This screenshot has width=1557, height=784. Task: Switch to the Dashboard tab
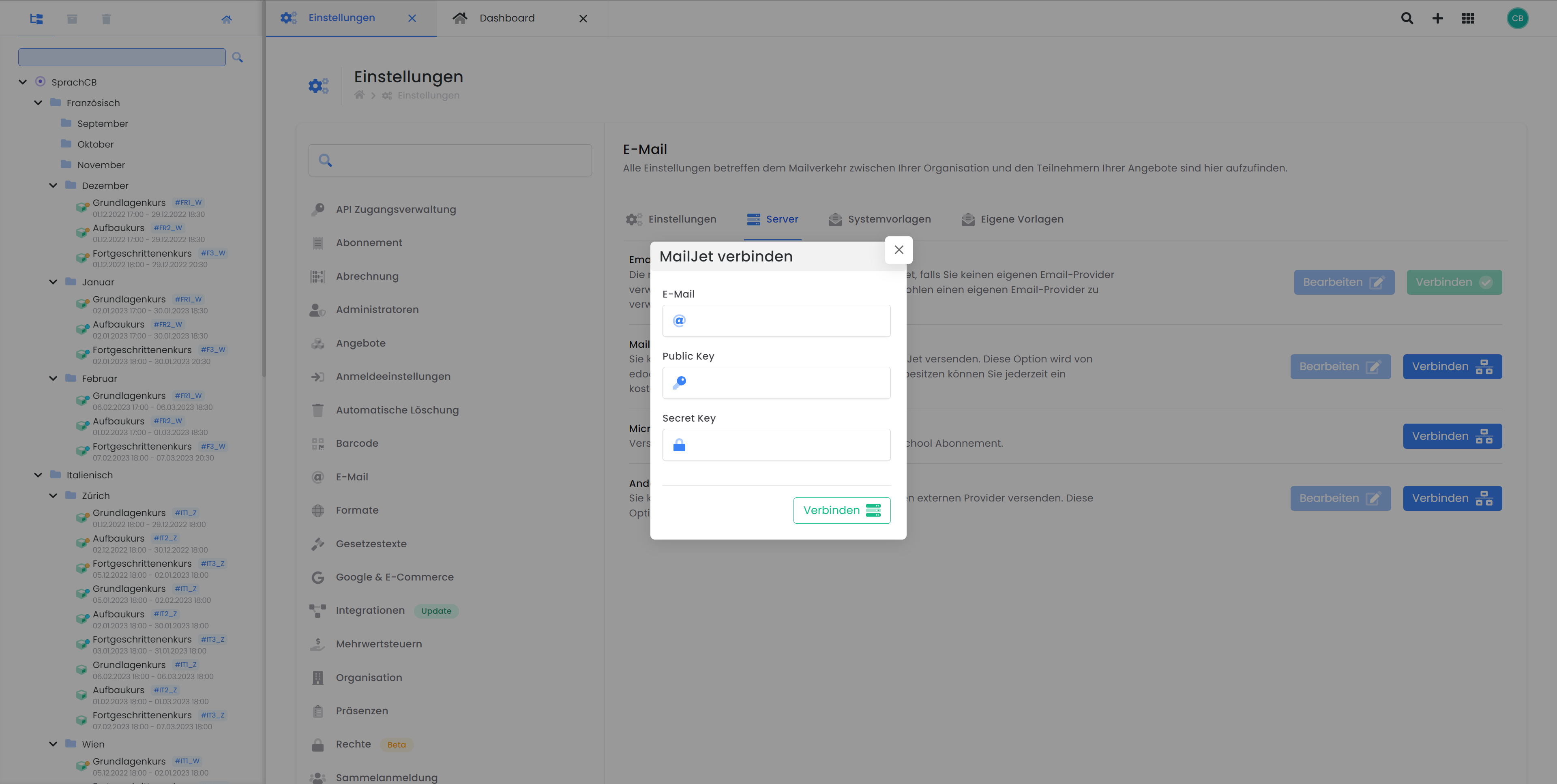506,18
